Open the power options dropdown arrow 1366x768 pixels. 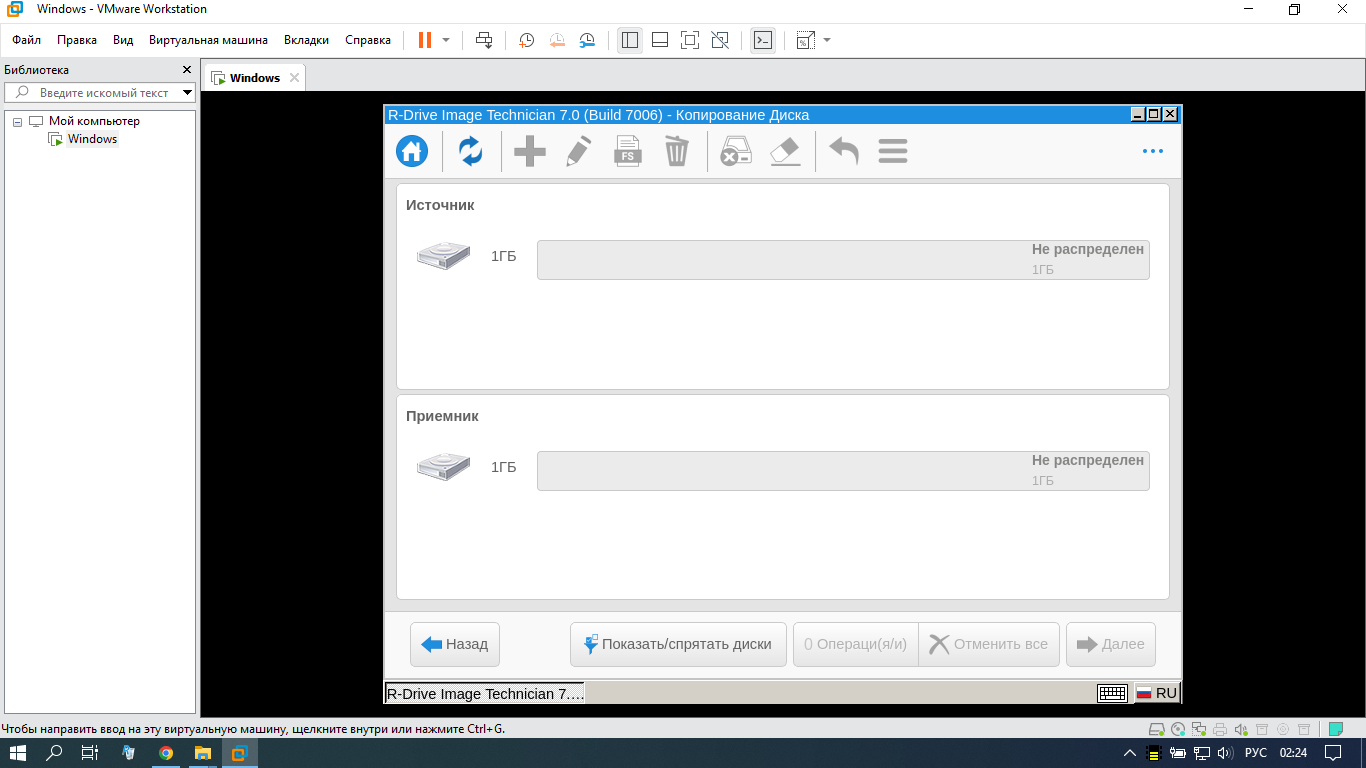446,40
